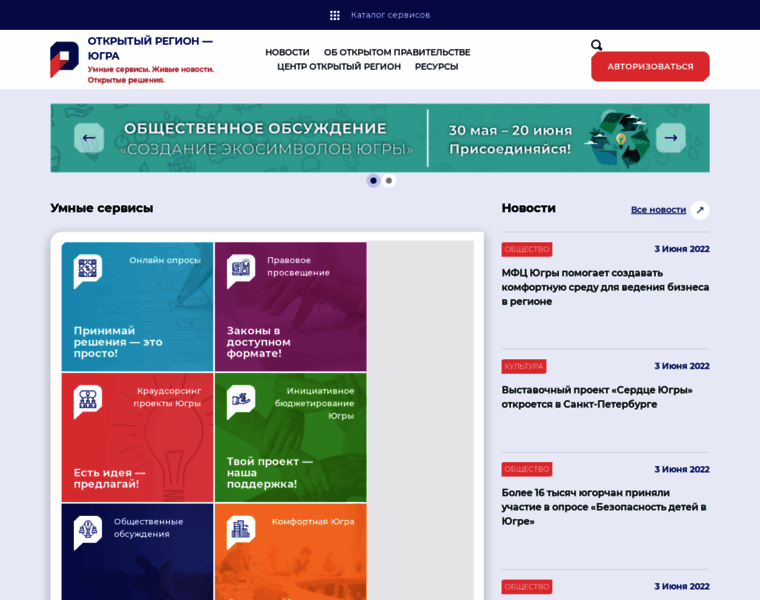Click the Открытый регион — Югра title text

150,48
